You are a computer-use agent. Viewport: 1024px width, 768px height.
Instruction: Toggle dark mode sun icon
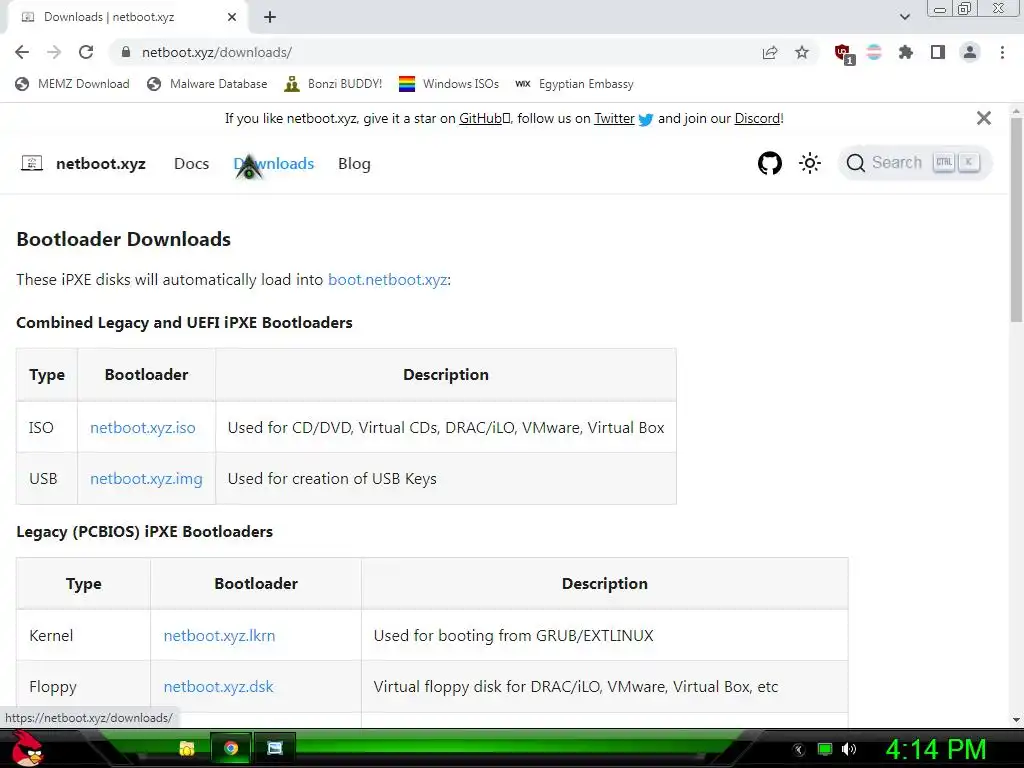[x=810, y=163]
